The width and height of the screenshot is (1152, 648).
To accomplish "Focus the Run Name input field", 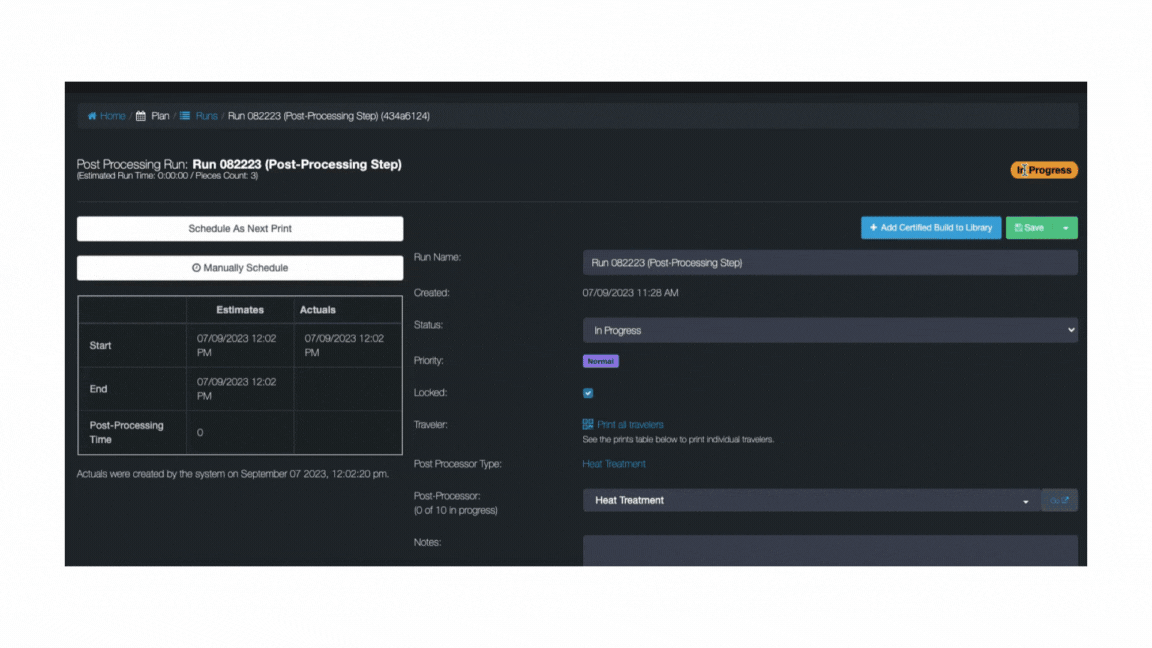I will point(830,263).
